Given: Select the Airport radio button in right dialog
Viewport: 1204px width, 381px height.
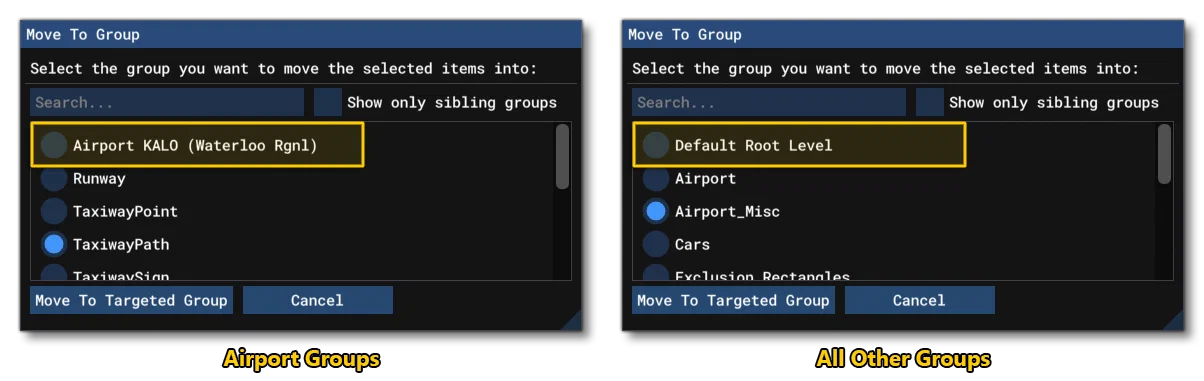Looking at the screenshot, I should [x=656, y=179].
